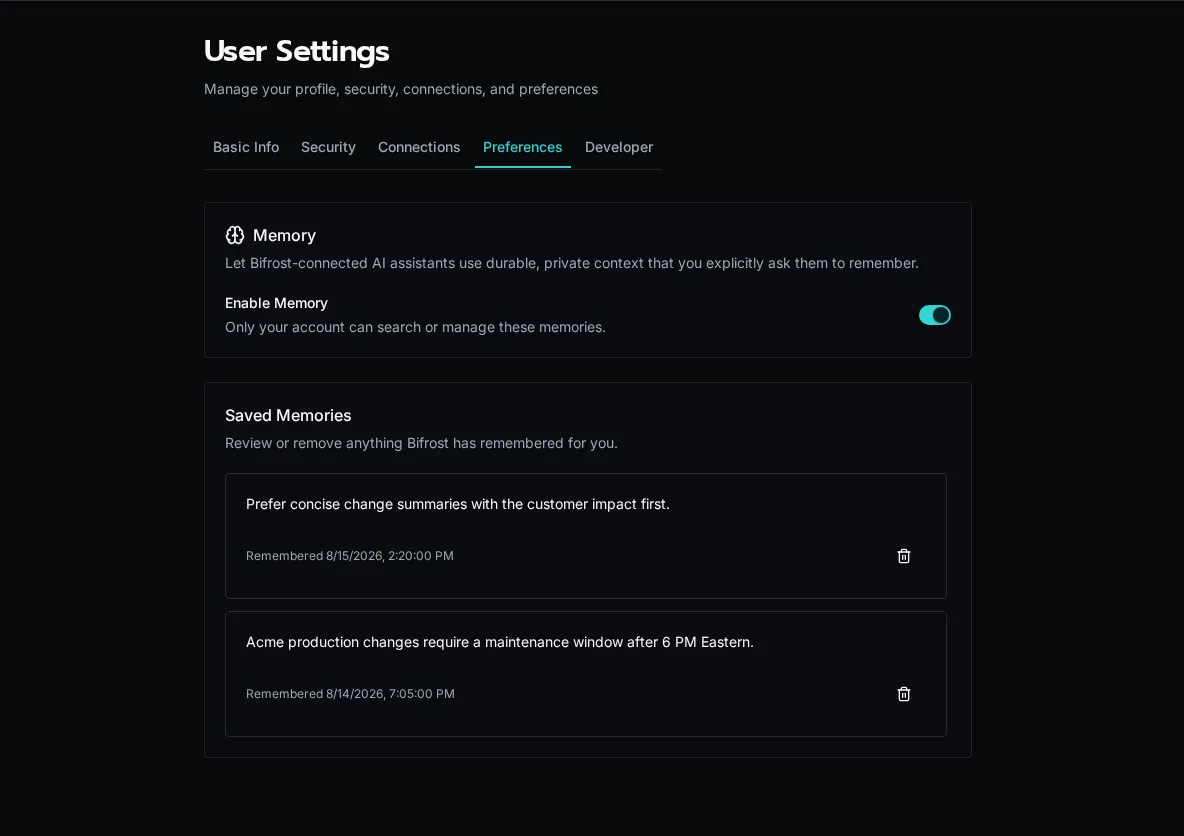Screen dimensions: 1184x836
Task: Switch to the Security tab
Action: click(x=328, y=147)
